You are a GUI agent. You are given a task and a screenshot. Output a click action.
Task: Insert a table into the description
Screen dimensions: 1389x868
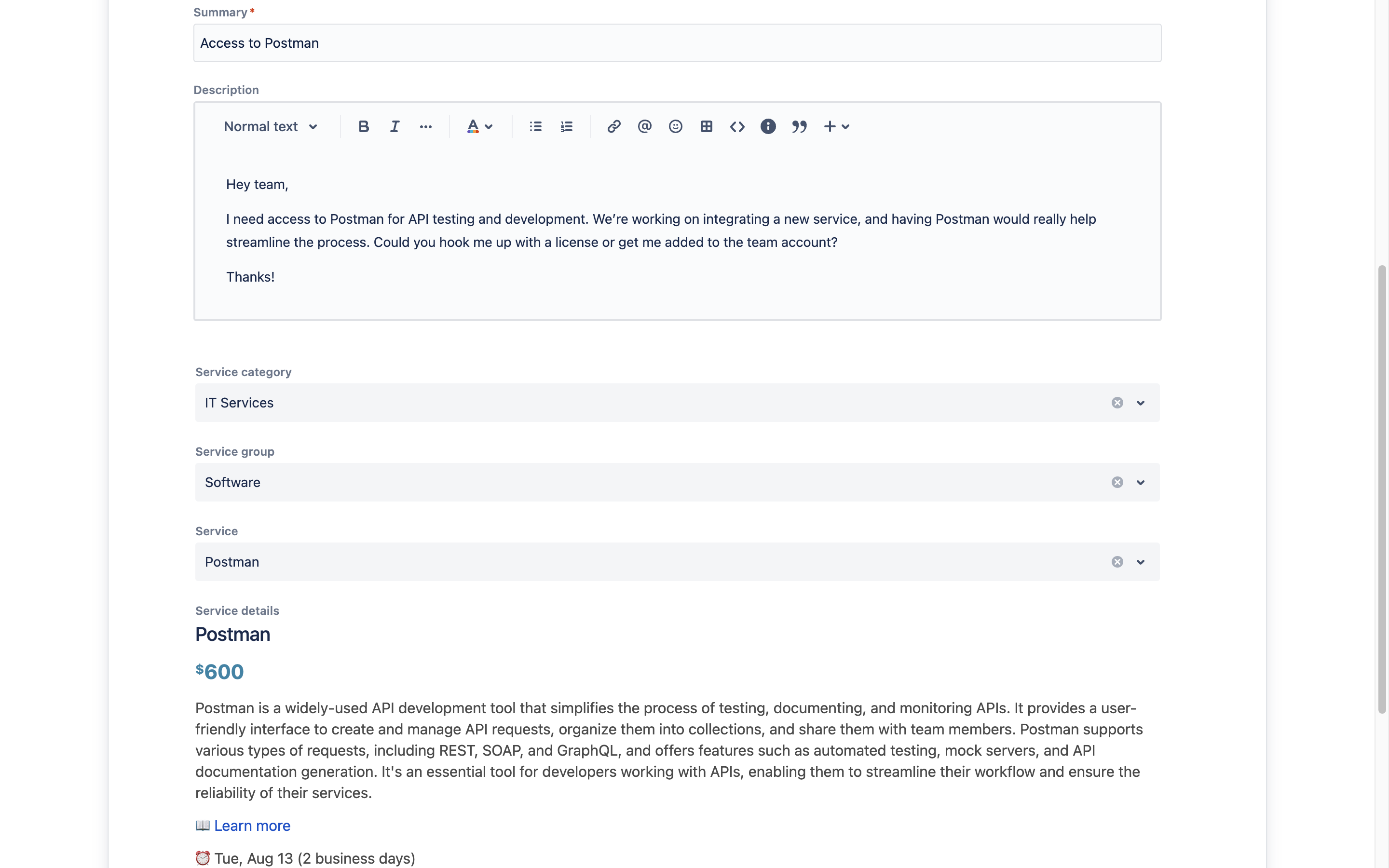click(706, 126)
